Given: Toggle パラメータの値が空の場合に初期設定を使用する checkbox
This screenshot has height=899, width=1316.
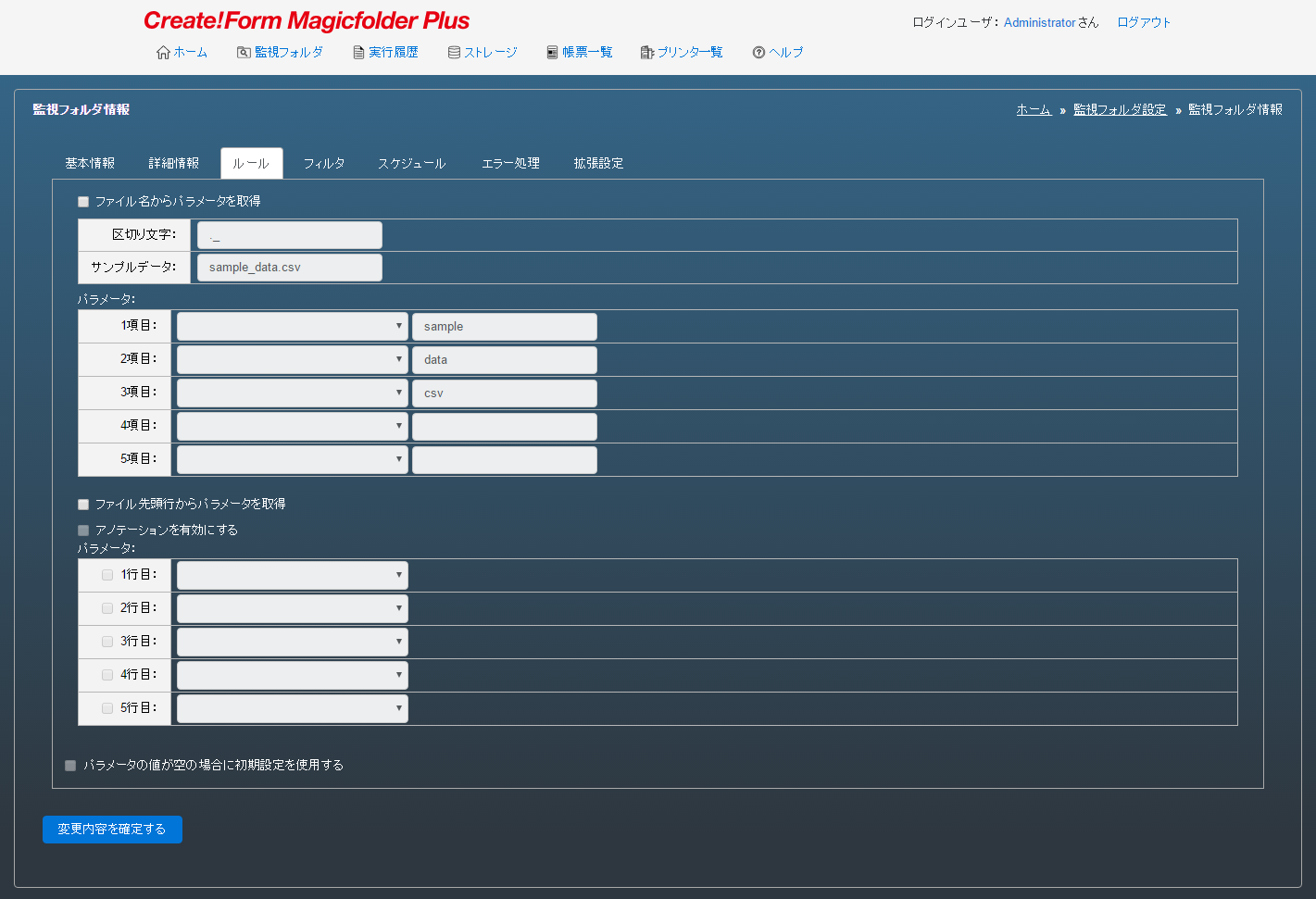Looking at the screenshot, I should click(x=70, y=766).
